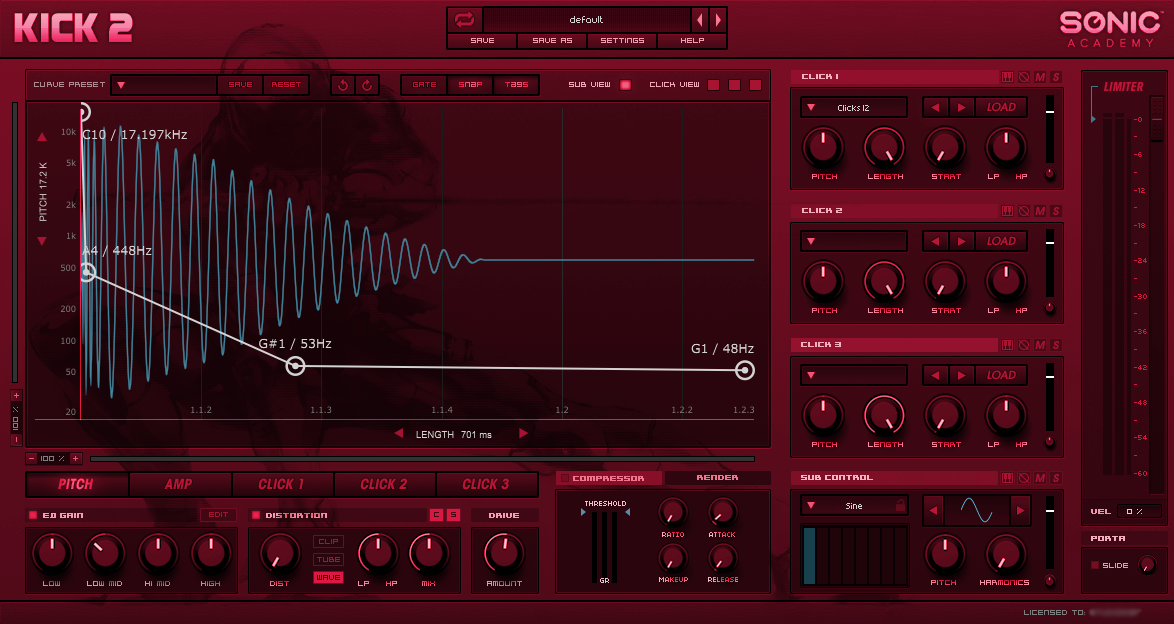Open the Curve Preset dropdown

click(x=164, y=85)
